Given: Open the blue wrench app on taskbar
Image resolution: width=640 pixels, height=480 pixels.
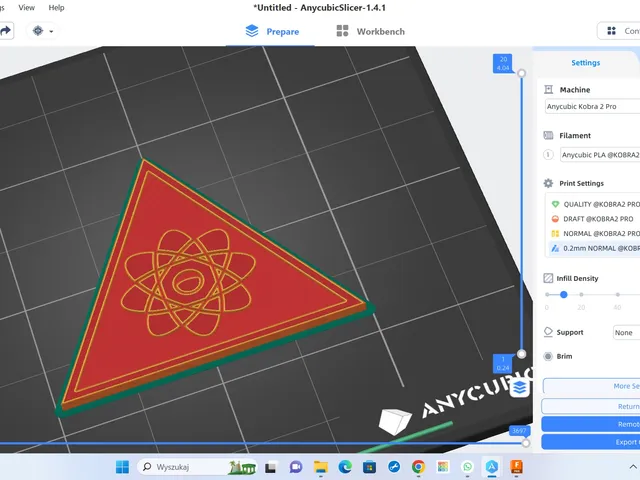Looking at the screenshot, I should tap(394, 467).
